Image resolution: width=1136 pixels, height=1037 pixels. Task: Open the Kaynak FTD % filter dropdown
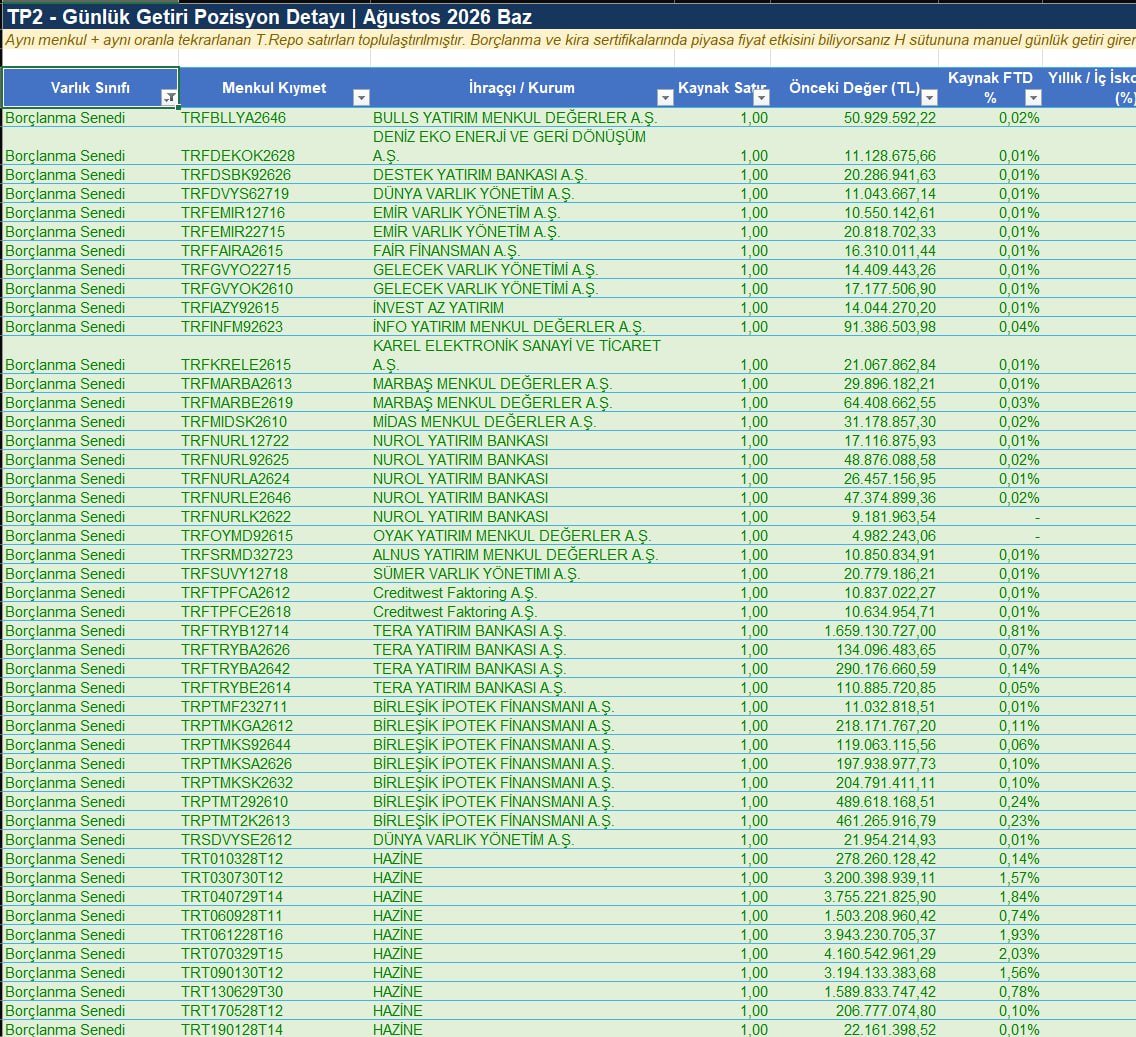(1034, 98)
